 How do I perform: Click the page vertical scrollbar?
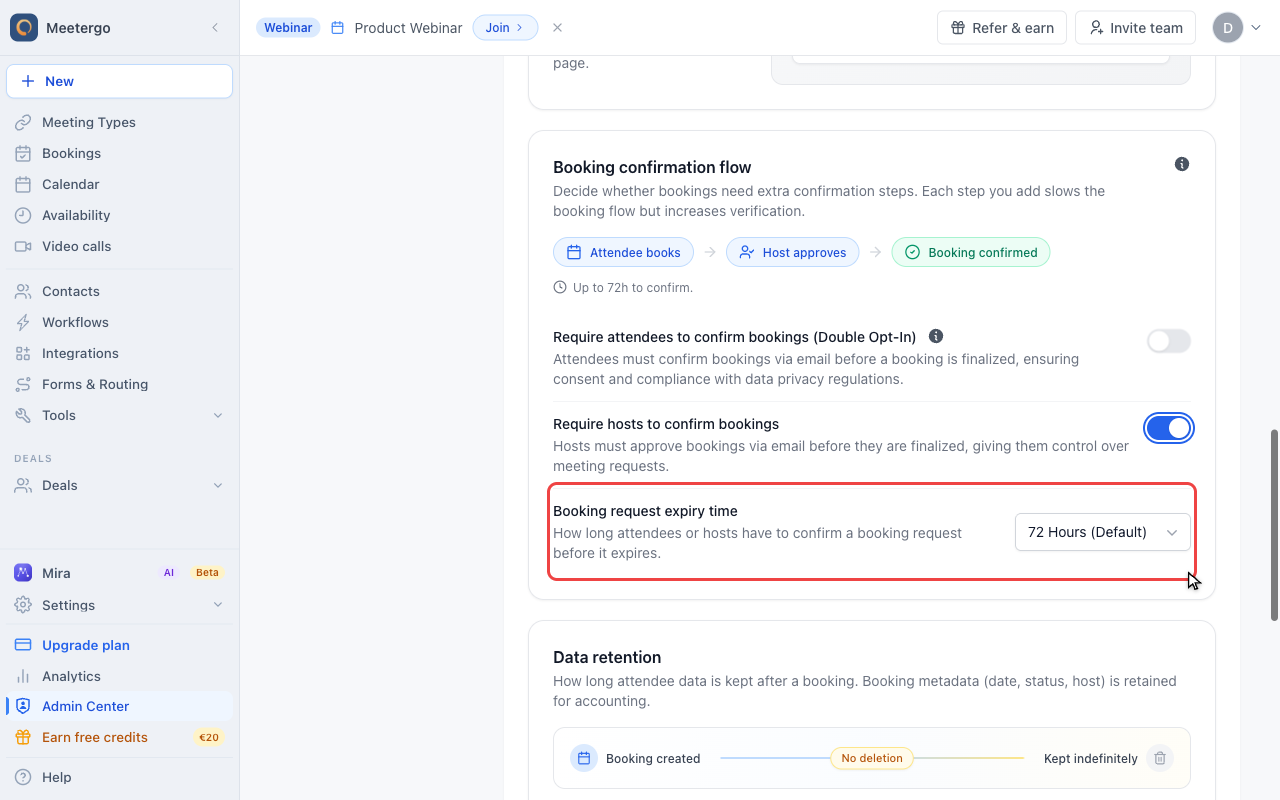[1274, 525]
